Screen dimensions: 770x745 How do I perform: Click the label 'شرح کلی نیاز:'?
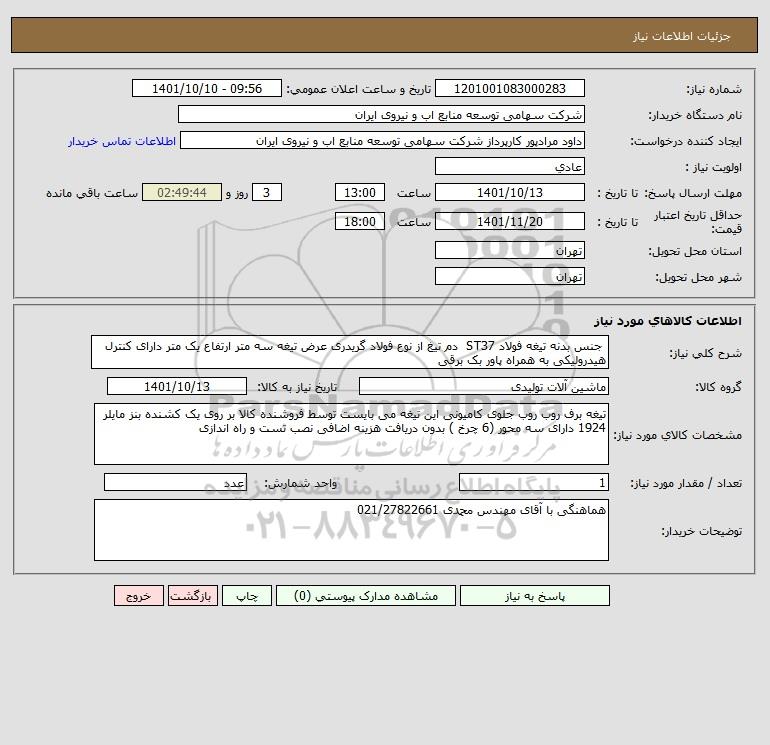tap(706, 354)
